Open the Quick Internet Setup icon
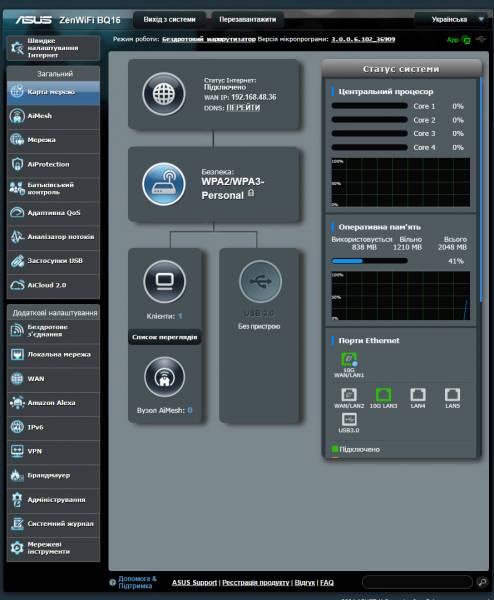This screenshot has height=600, width=494. tap(17, 48)
